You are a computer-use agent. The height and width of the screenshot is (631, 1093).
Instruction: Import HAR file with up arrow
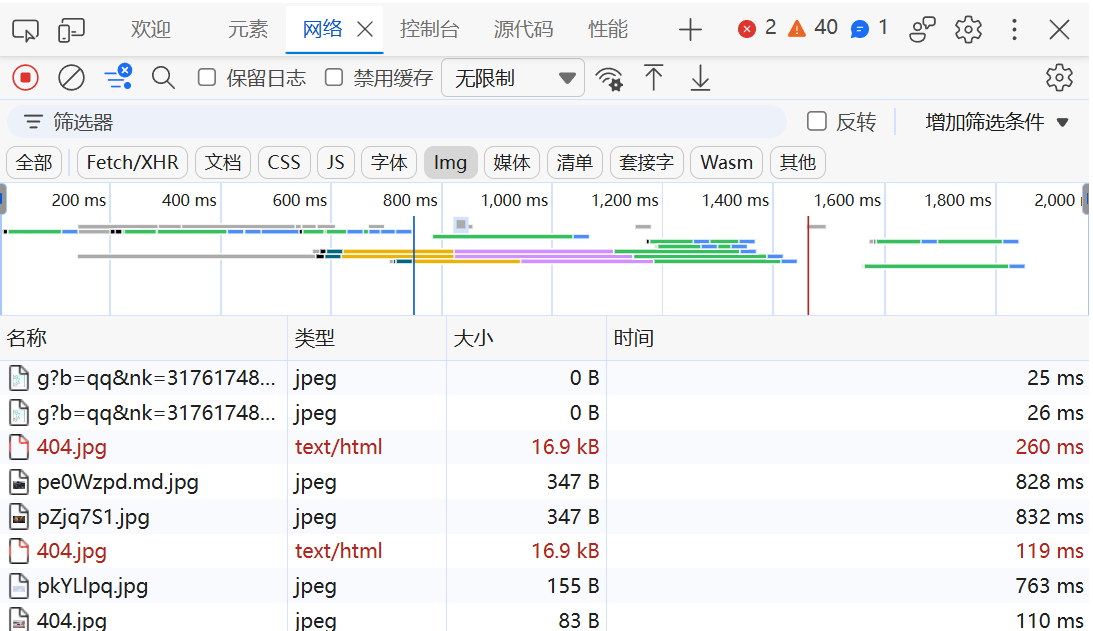(x=653, y=78)
